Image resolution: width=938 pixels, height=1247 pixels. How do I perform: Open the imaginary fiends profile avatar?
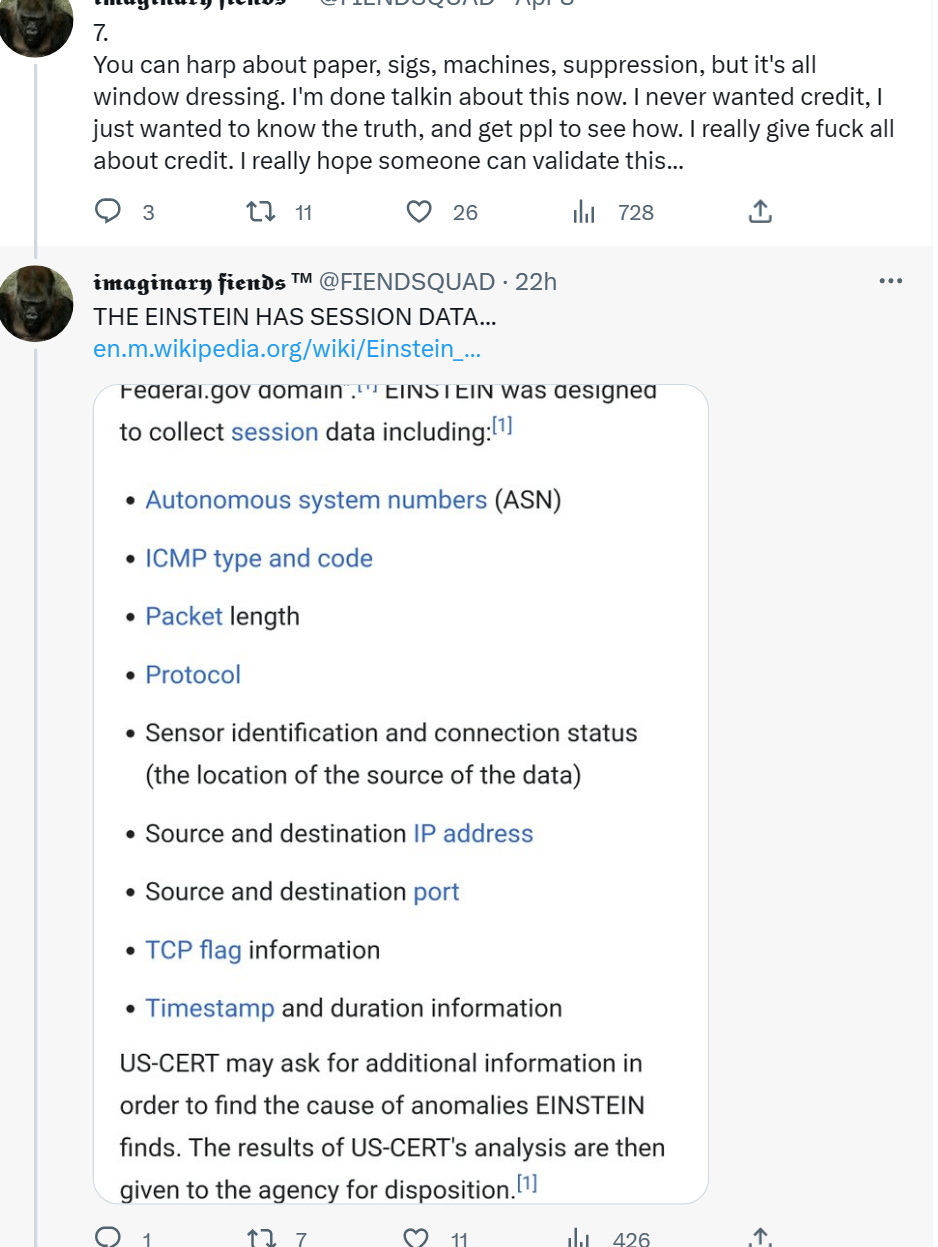click(x=35, y=303)
